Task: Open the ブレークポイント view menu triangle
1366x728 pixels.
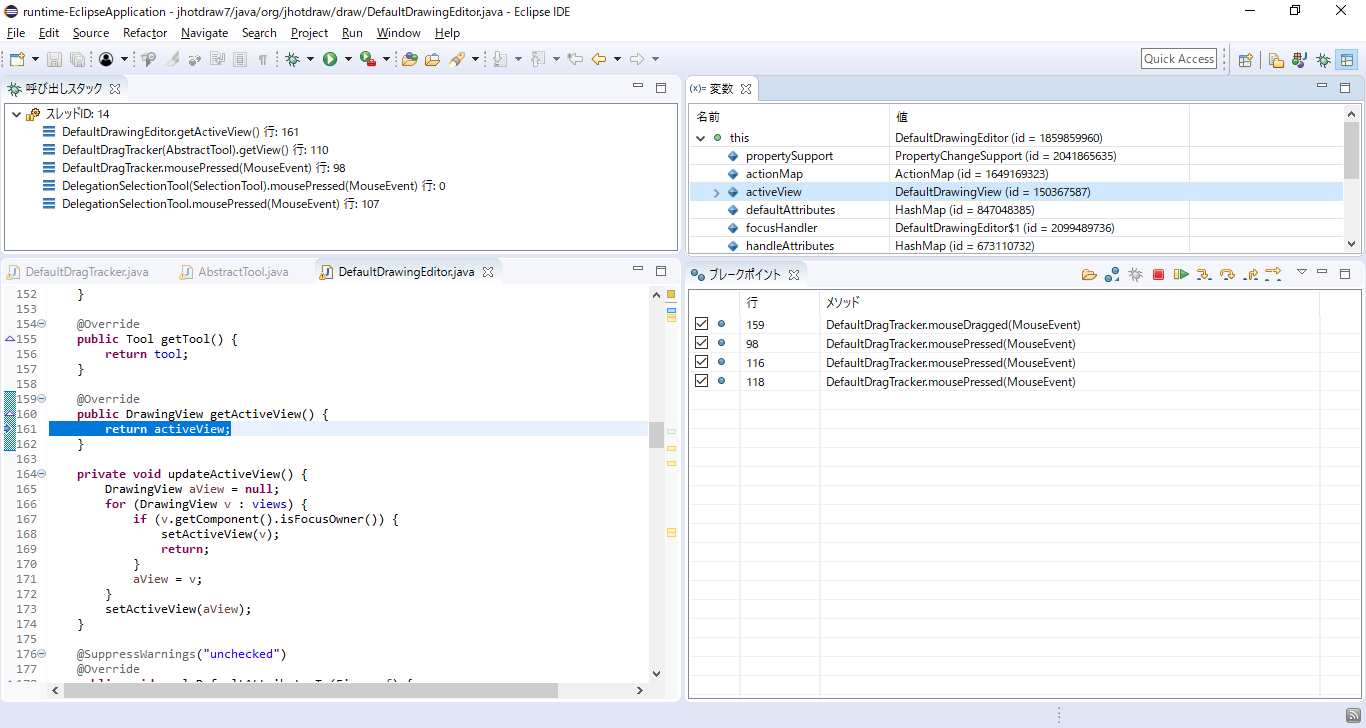Action: [1302, 272]
